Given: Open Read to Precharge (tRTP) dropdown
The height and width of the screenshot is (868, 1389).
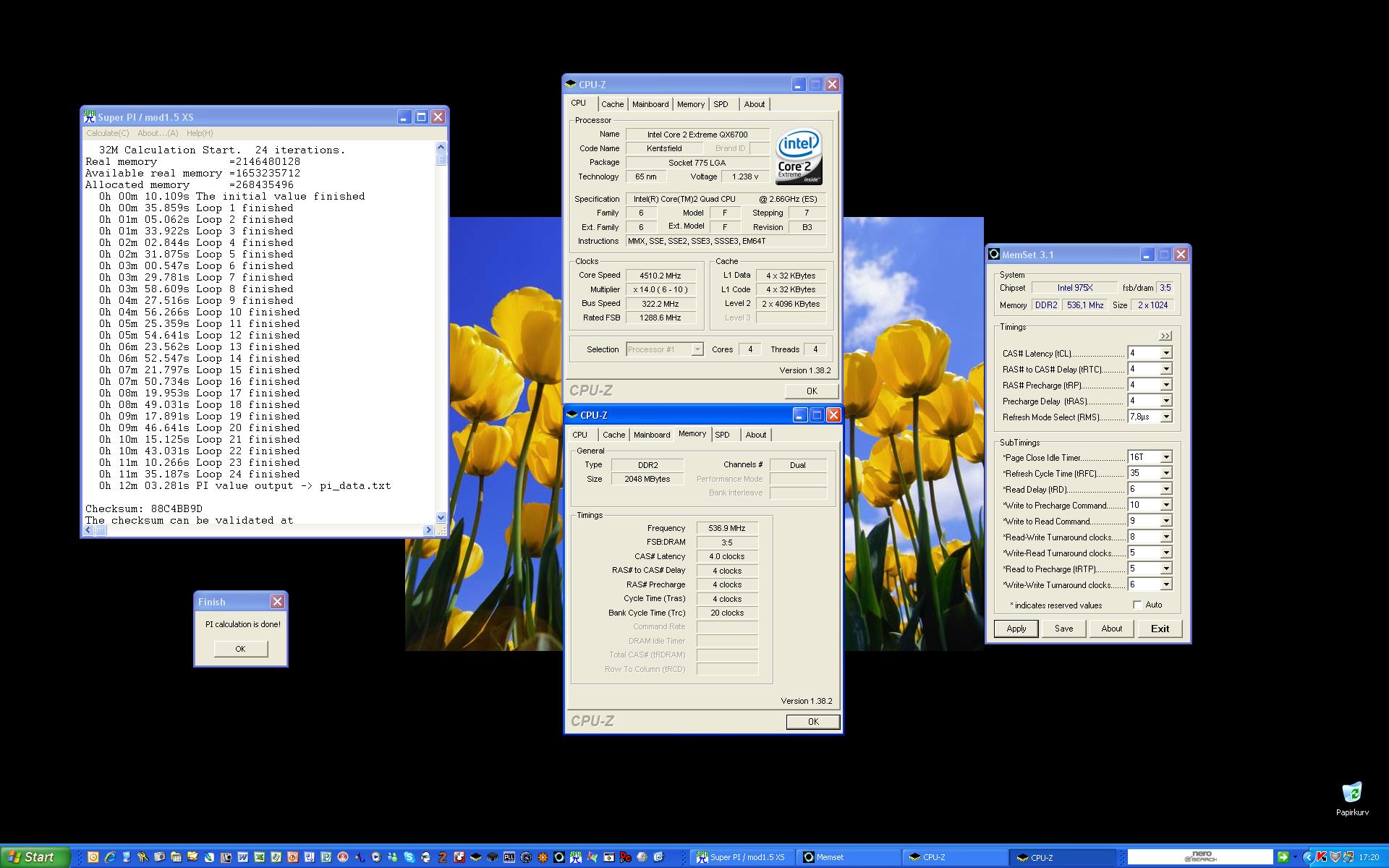Looking at the screenshot, I should point(1166,569).
